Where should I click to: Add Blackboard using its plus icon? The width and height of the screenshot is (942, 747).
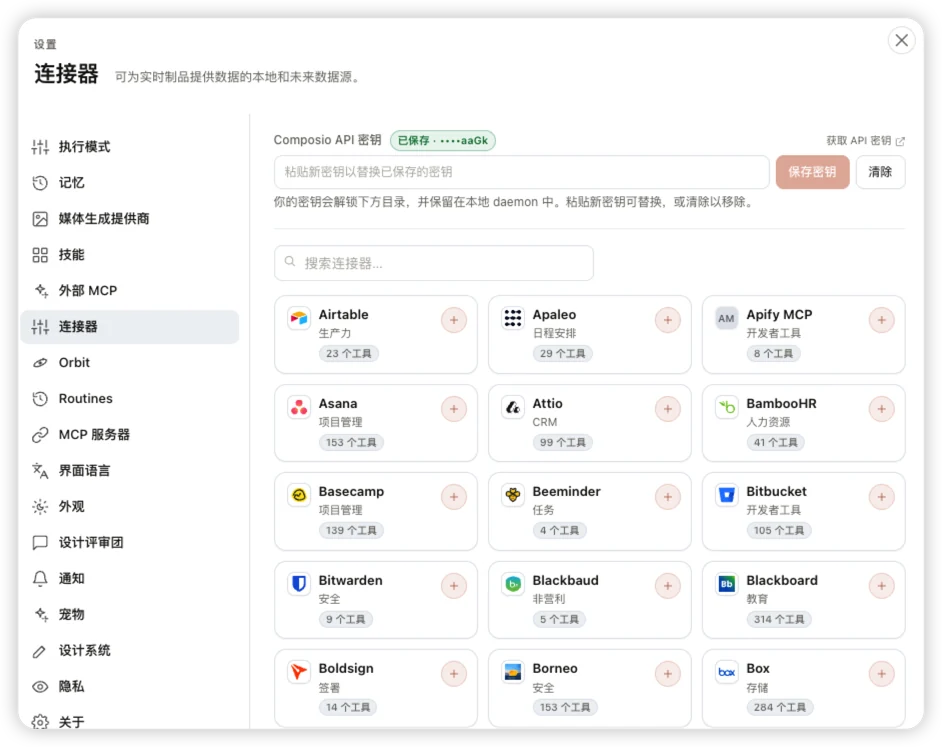coord(881,586)
